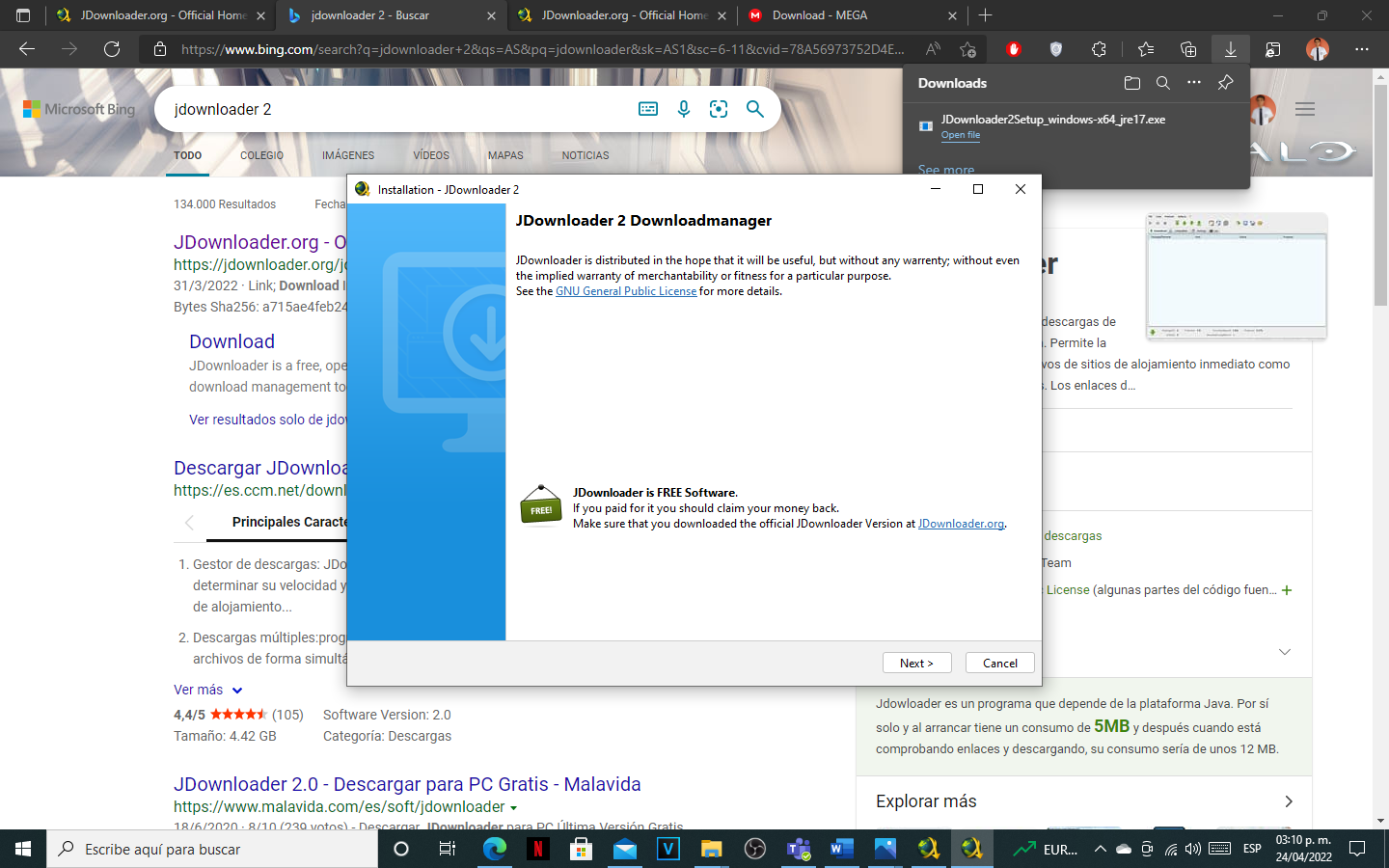Select the COLEGIO search tab

(x=261, y=155)
